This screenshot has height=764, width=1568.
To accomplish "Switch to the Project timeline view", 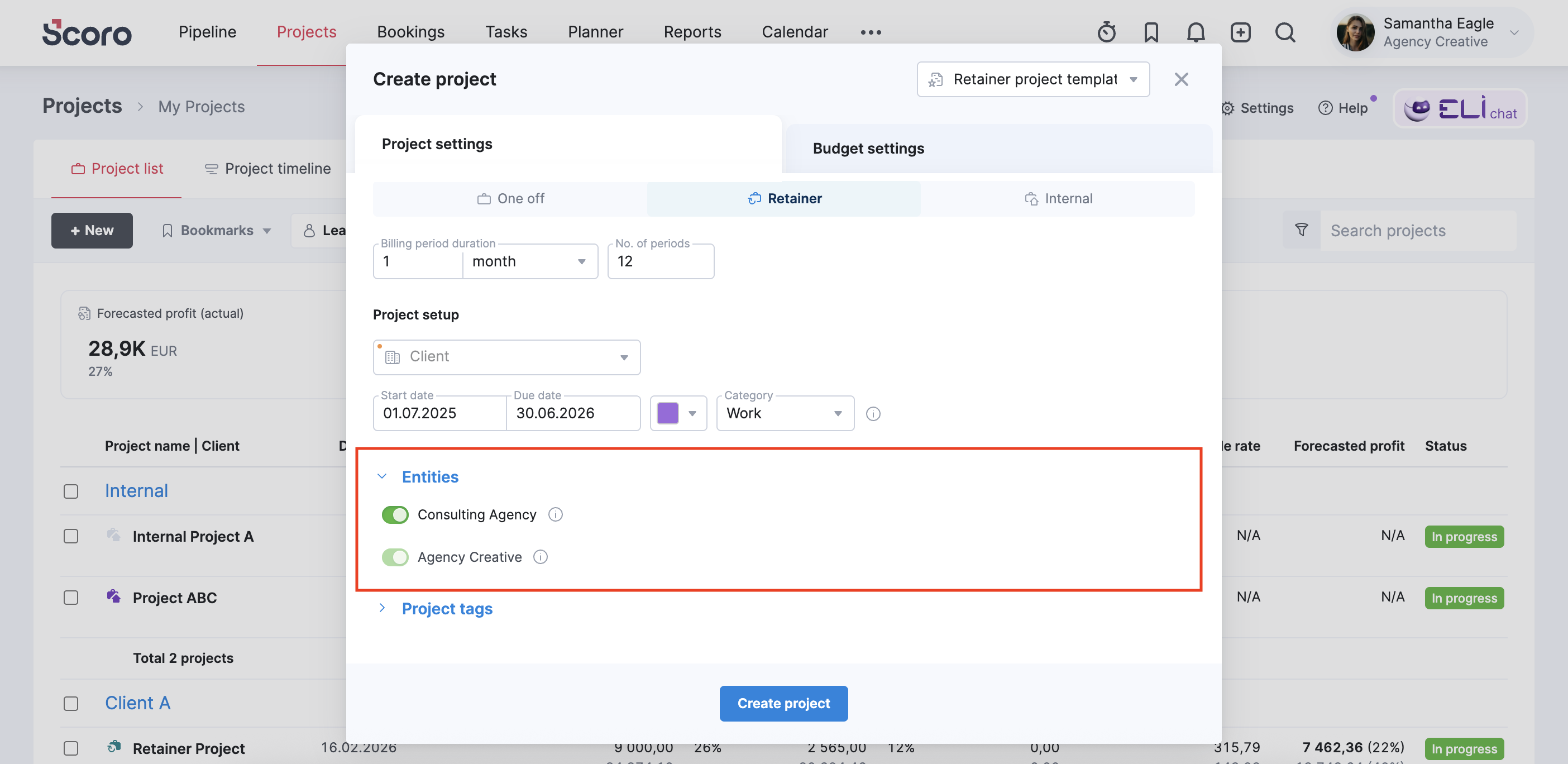I will click(x=267, y=169).
